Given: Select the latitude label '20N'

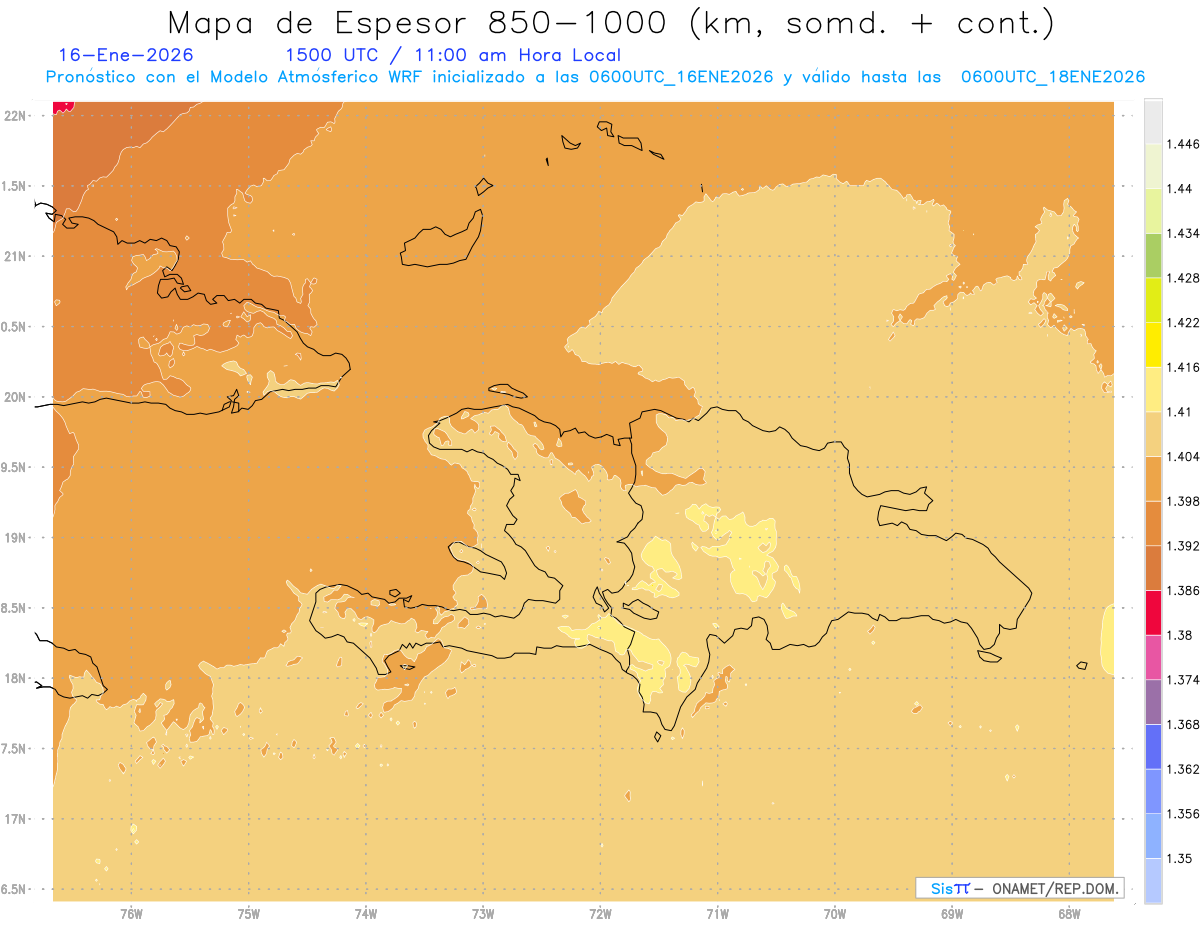Looking at the screenshot, I should coord(16,397).
